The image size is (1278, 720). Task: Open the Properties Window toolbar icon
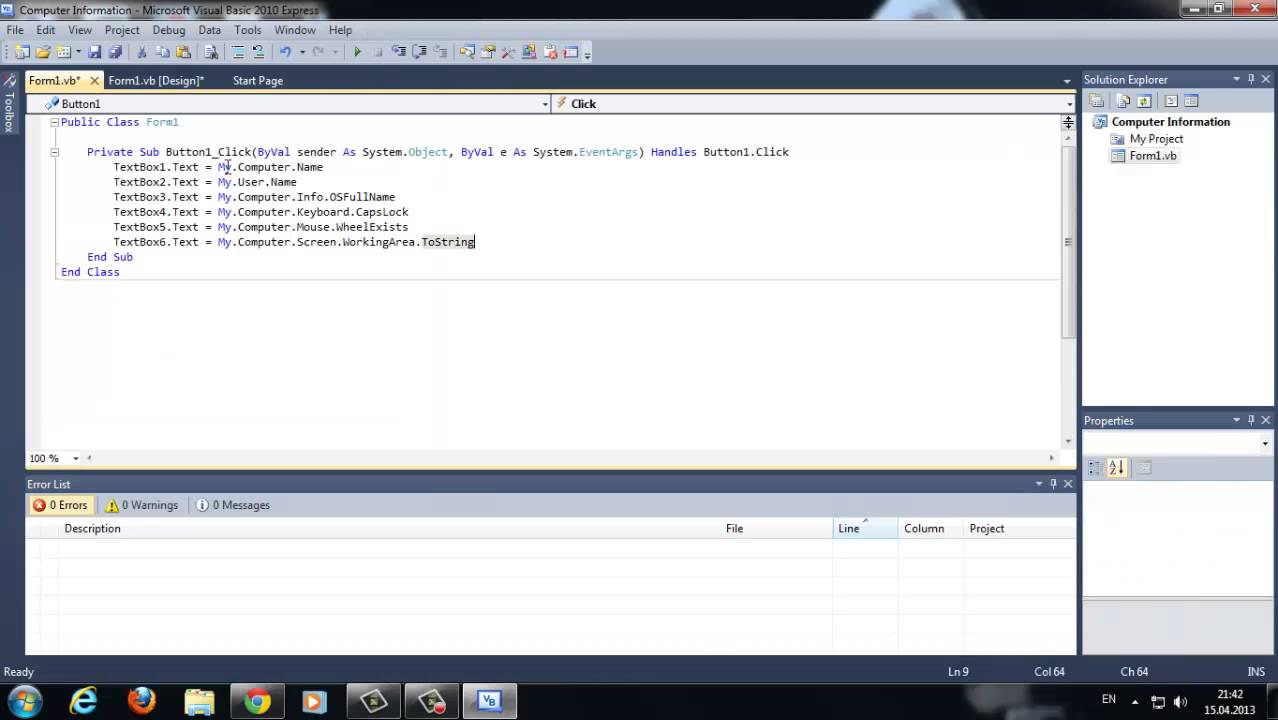coord(488,52)
